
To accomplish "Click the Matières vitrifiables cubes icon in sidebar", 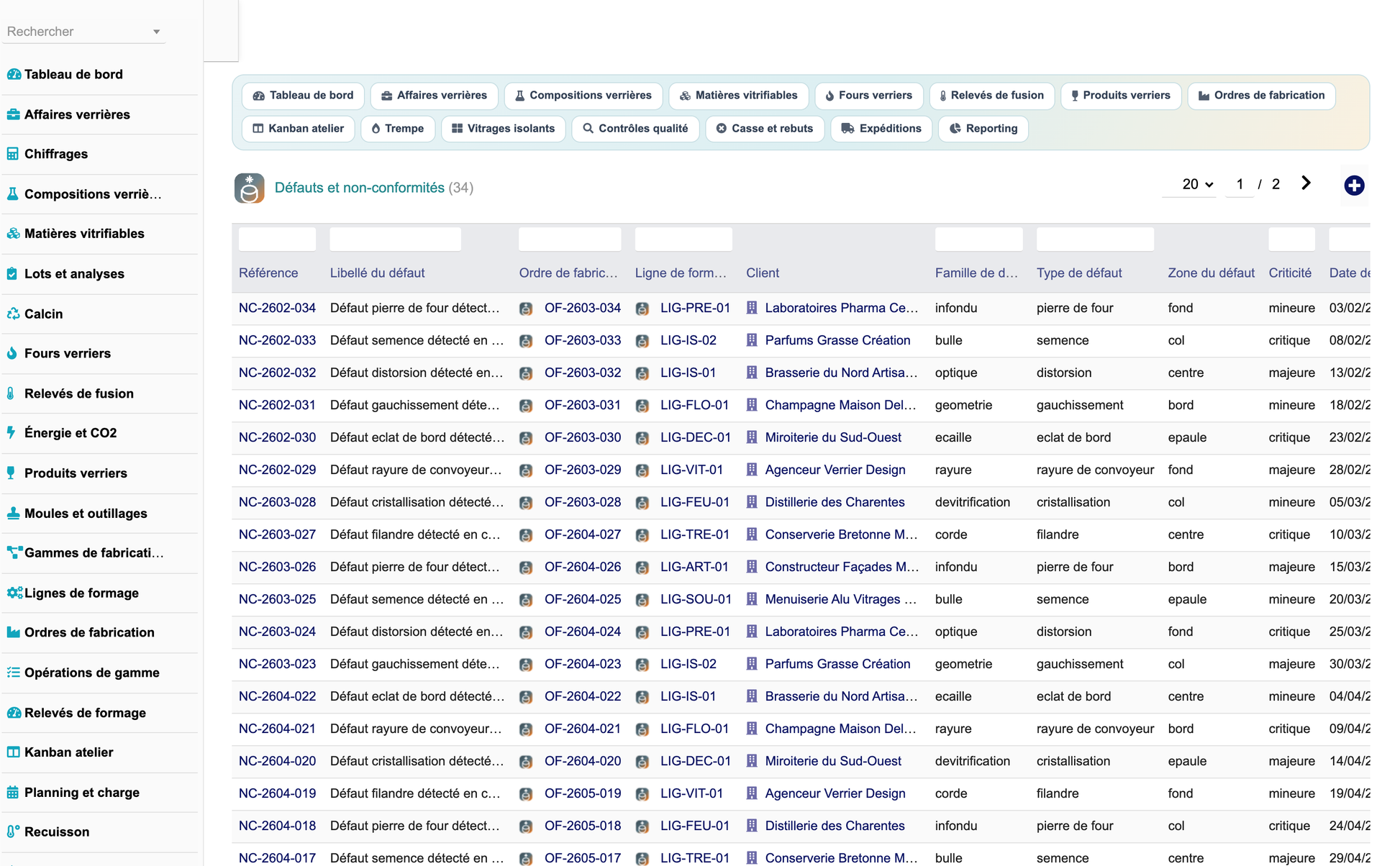I will (14, 233).
